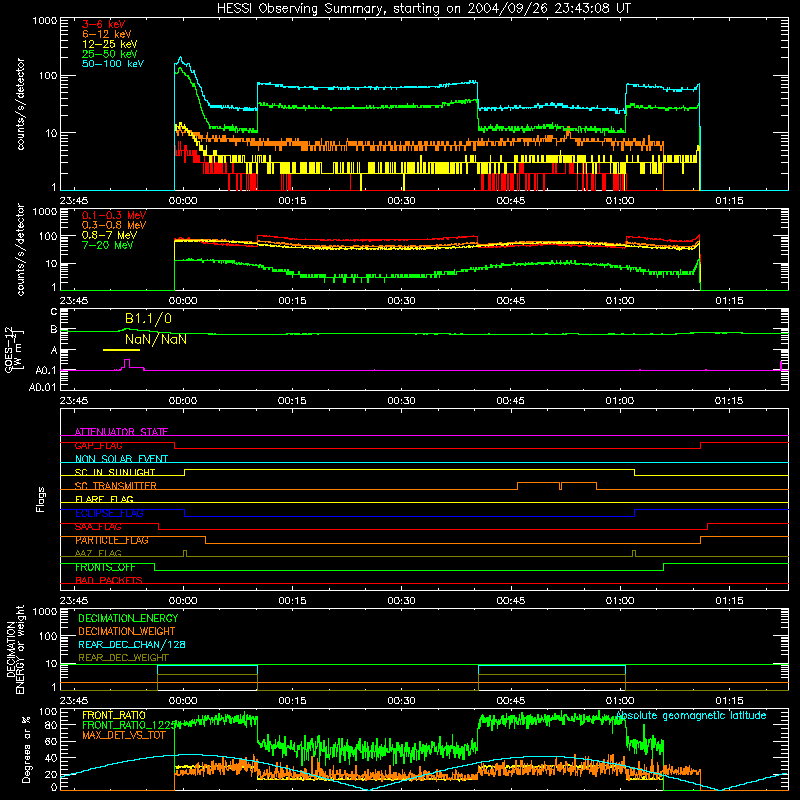Click the REAR_DEC_CHAN/128 legend label
The width and height of the screenshot is (800, 800).
132,645
